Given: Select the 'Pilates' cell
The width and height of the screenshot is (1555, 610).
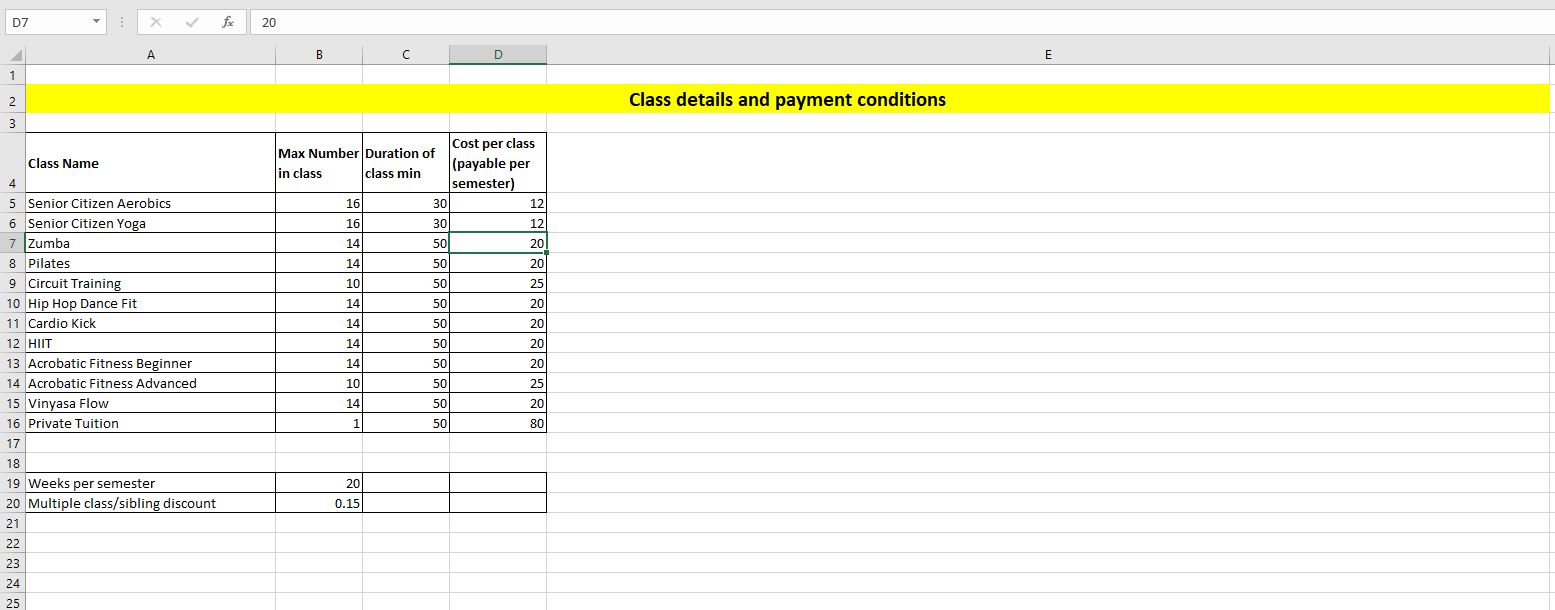Looking at the screenshot, I should pos(150,263).
